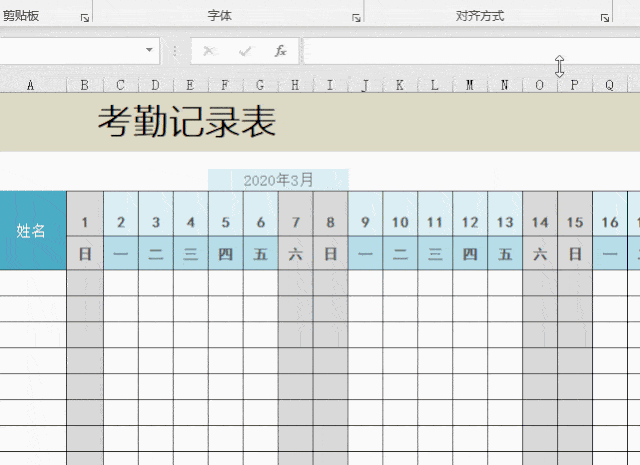Image resolution: width=640 pixels, height=465 pixels.
Task: Click weekday 六 under day 7
Action: pyautogui.click(x=296, y=254)
